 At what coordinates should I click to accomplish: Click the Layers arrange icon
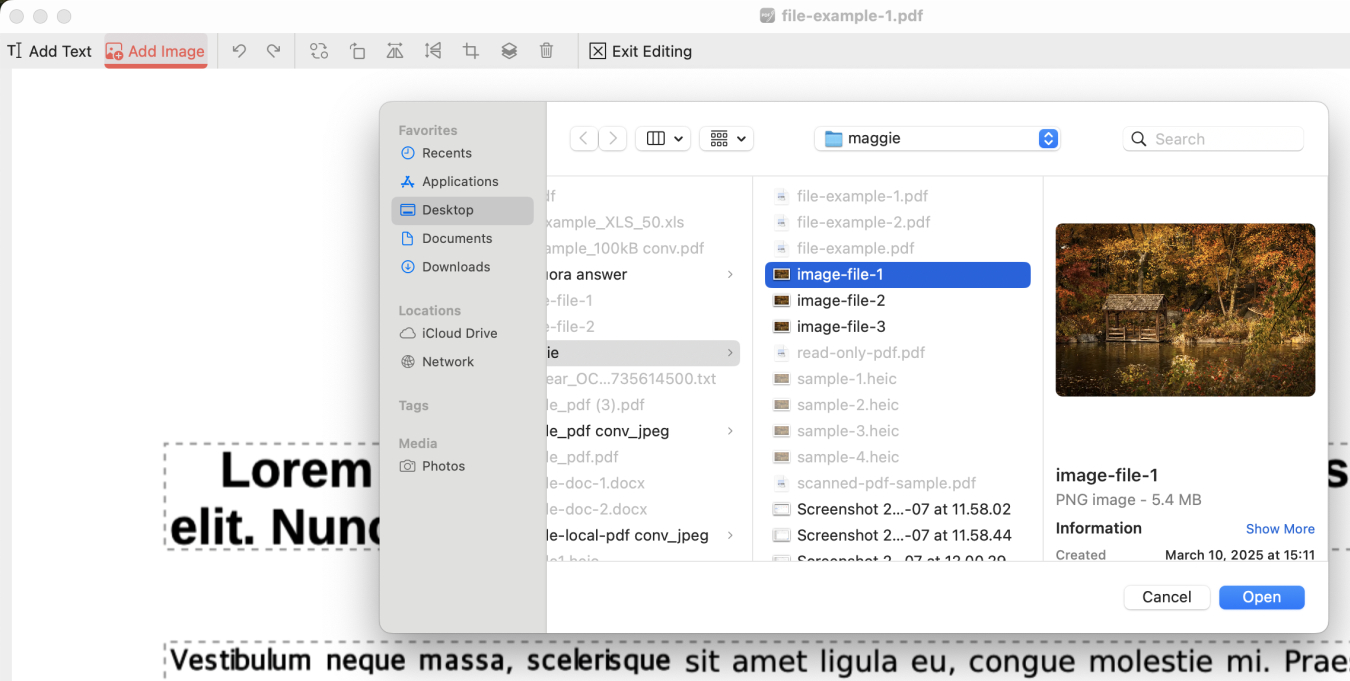509,51
